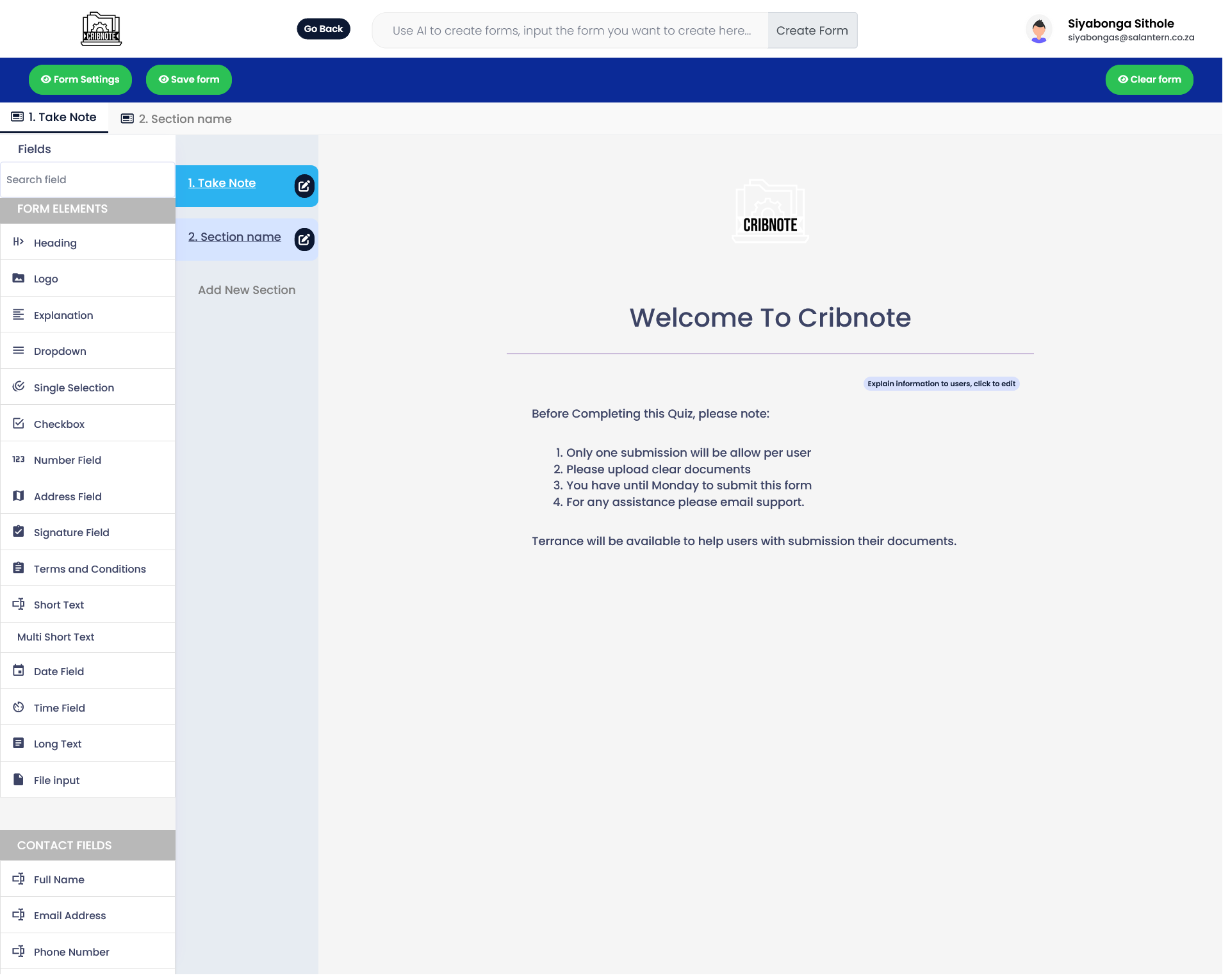
Task: Click the Cribnote logo in the header
Action: 100,28
